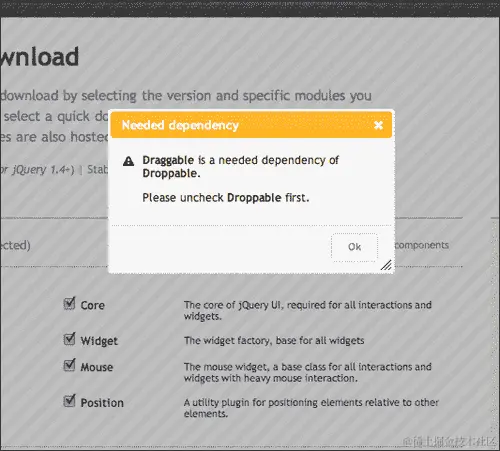This screenshot has height=451, width=500.
Task: Toggle the Position checkbox
Action: 69,401
